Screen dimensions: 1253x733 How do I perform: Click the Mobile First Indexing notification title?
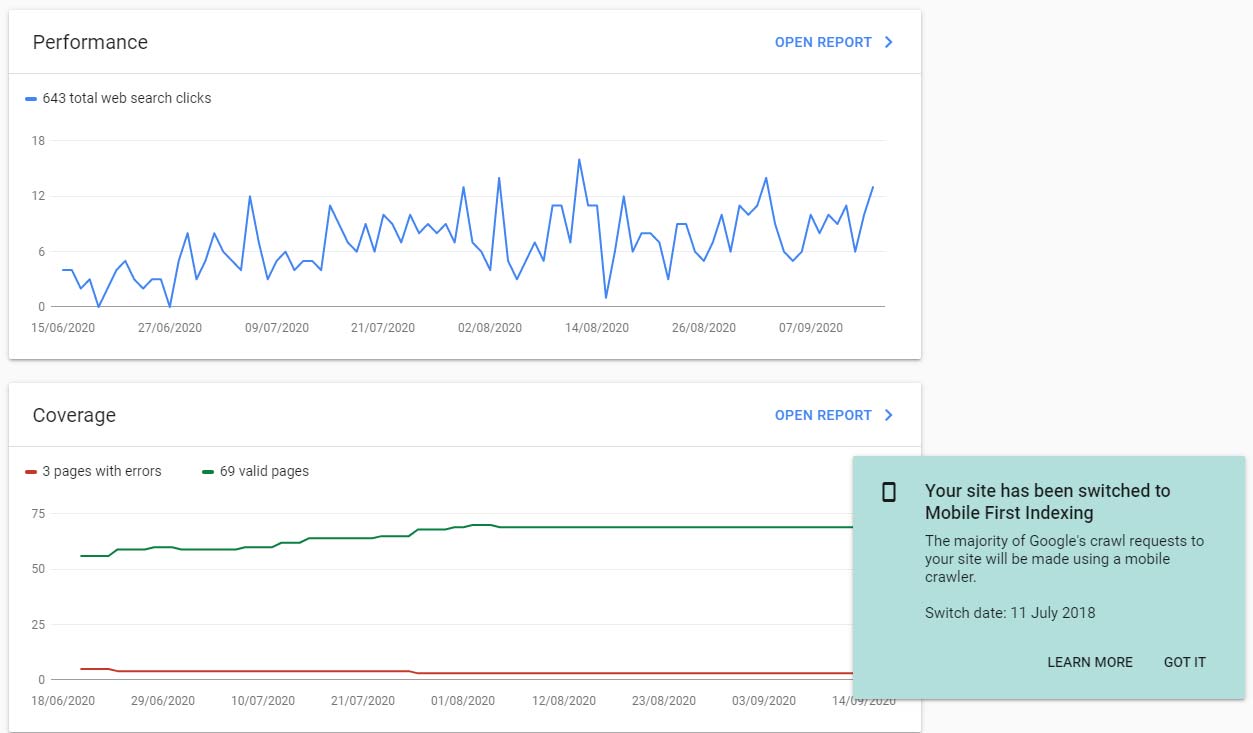click(1047, 502)
